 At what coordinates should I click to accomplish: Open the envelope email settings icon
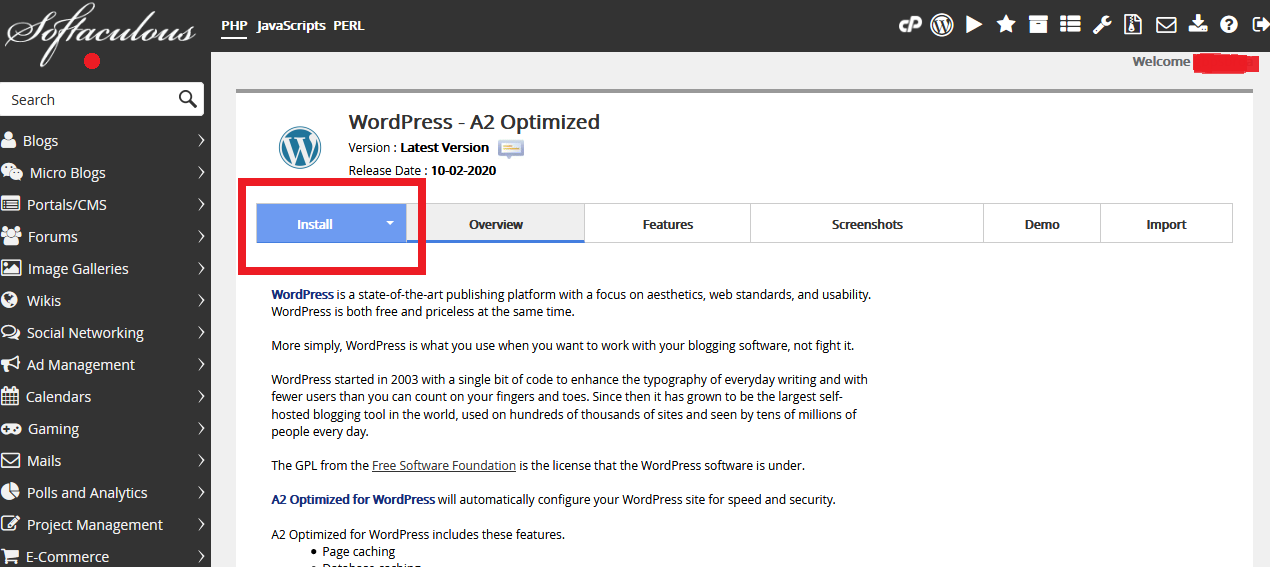1166,25
